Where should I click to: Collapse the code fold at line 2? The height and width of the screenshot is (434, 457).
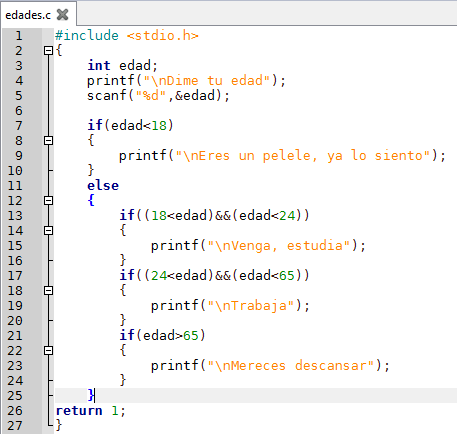pos(48,50)
